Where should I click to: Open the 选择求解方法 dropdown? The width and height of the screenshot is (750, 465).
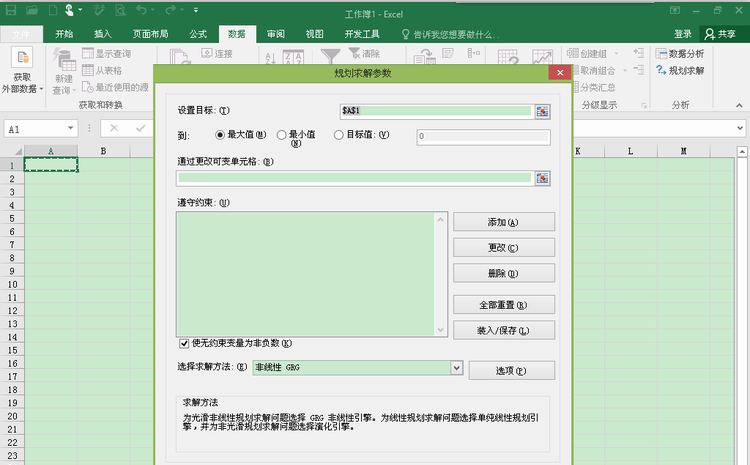(456, 367)
